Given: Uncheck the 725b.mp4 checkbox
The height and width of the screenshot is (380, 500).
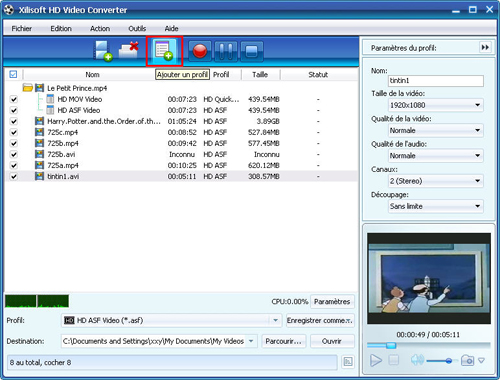Looking at the screenshot, I should click(x=13, y=143).
